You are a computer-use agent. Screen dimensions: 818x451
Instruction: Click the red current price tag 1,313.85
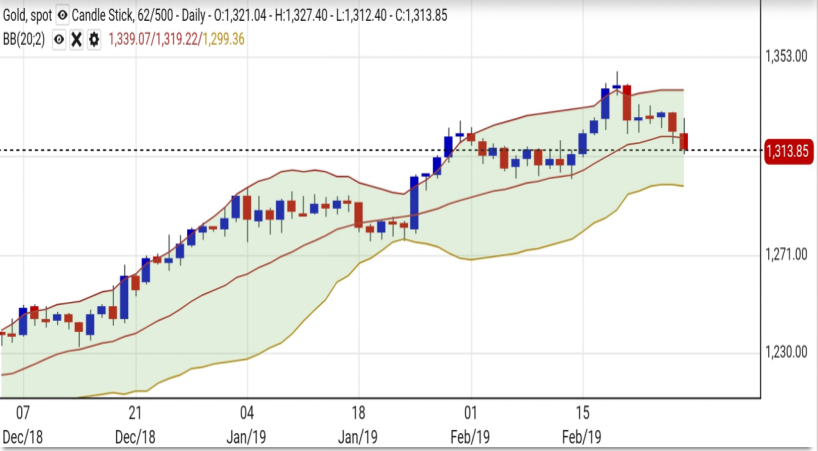[787, 151]
